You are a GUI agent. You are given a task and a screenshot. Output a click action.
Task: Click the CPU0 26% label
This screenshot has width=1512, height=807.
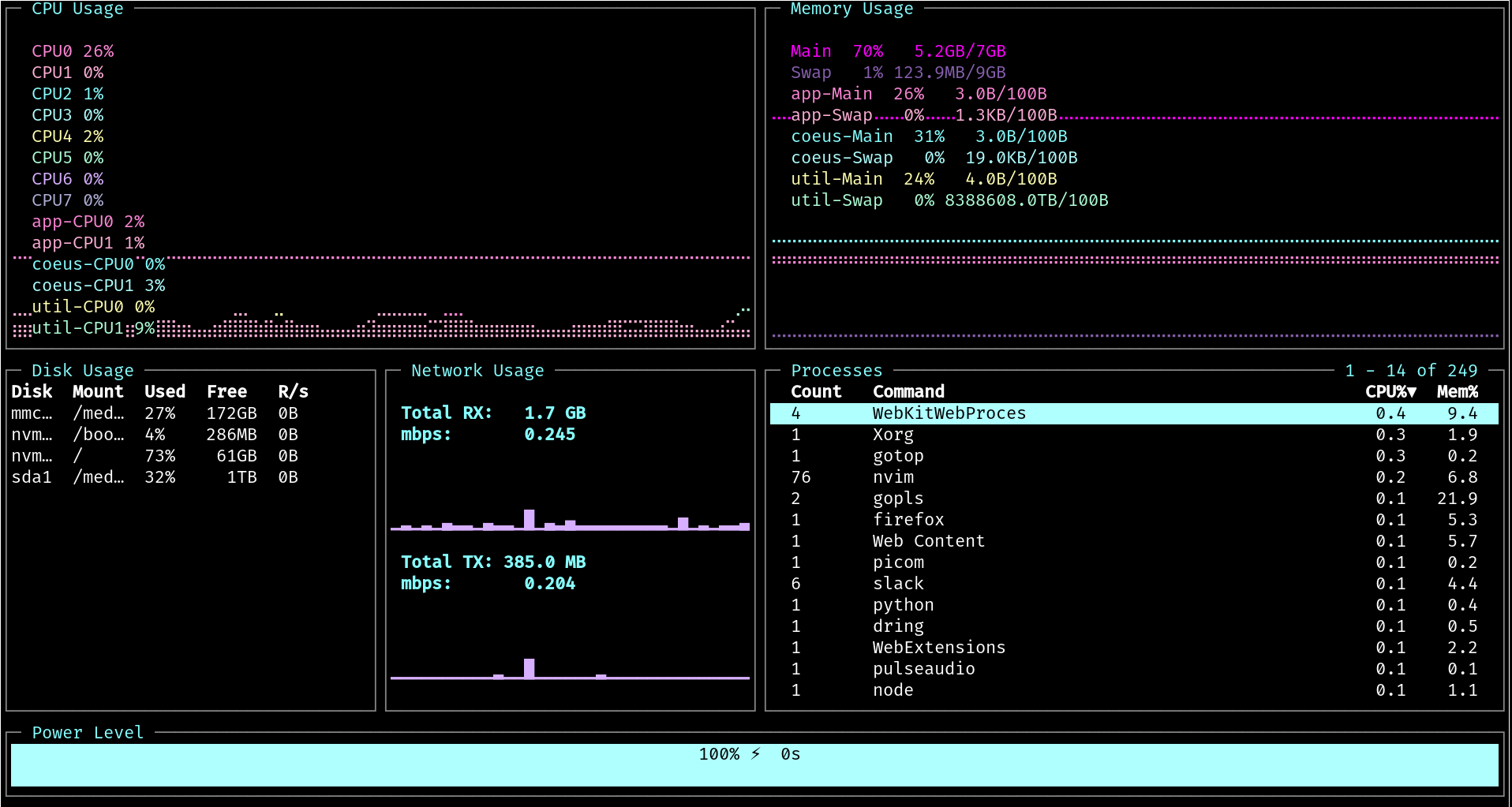click(x=73, y=51)
